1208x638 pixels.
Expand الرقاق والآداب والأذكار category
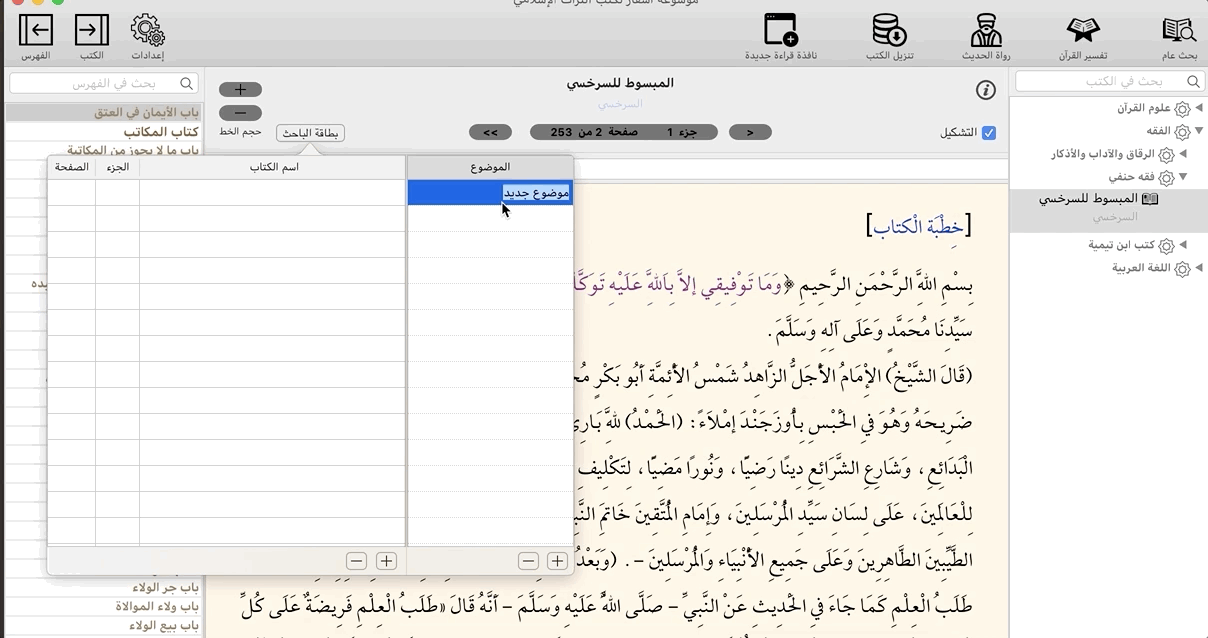1183,154
